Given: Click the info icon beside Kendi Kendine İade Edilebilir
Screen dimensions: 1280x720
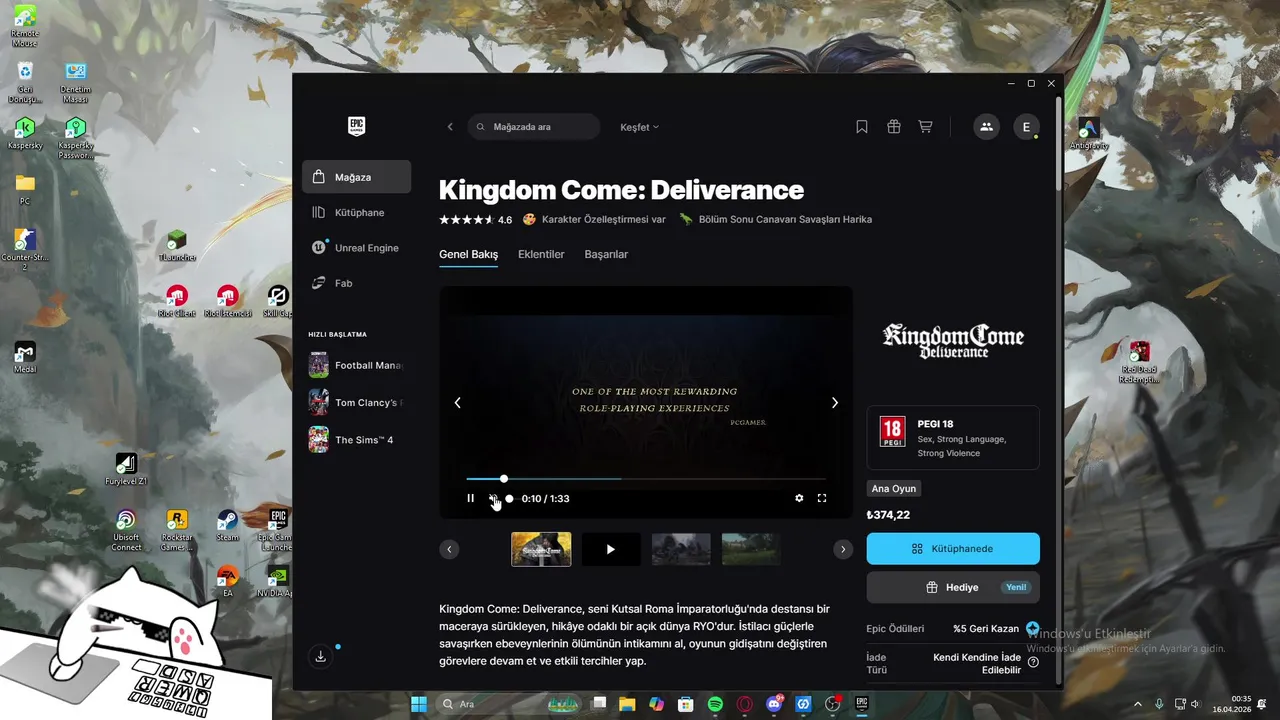Looking at the screenshot, I should point(1033,662).
